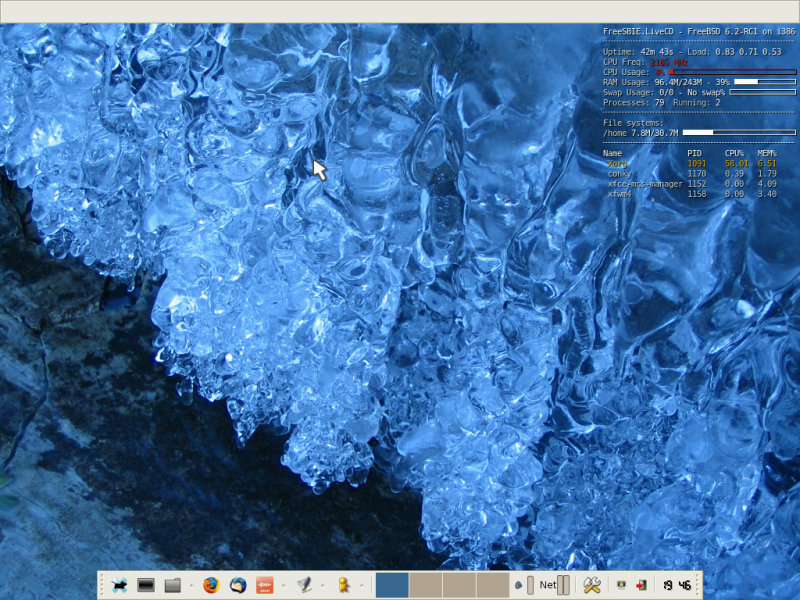Click the panel clock display

[x=675, y=585]
